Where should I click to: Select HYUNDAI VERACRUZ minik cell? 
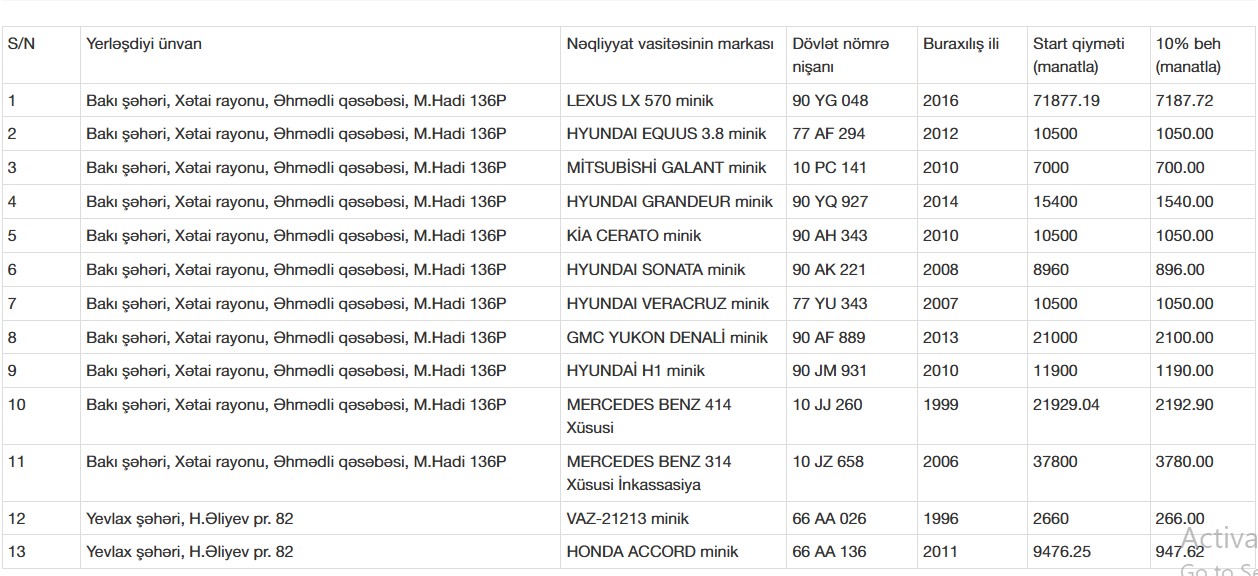click(668, 304)
